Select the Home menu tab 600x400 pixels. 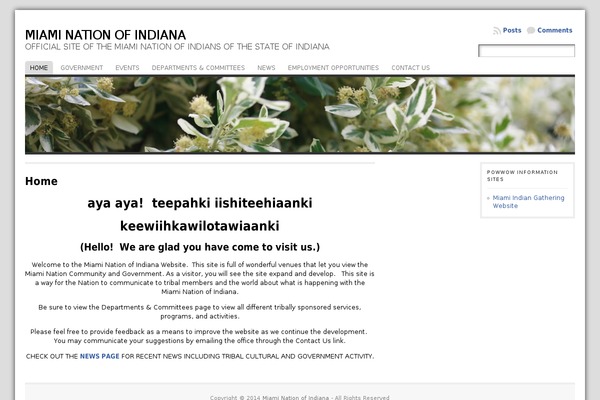[39, 68]
